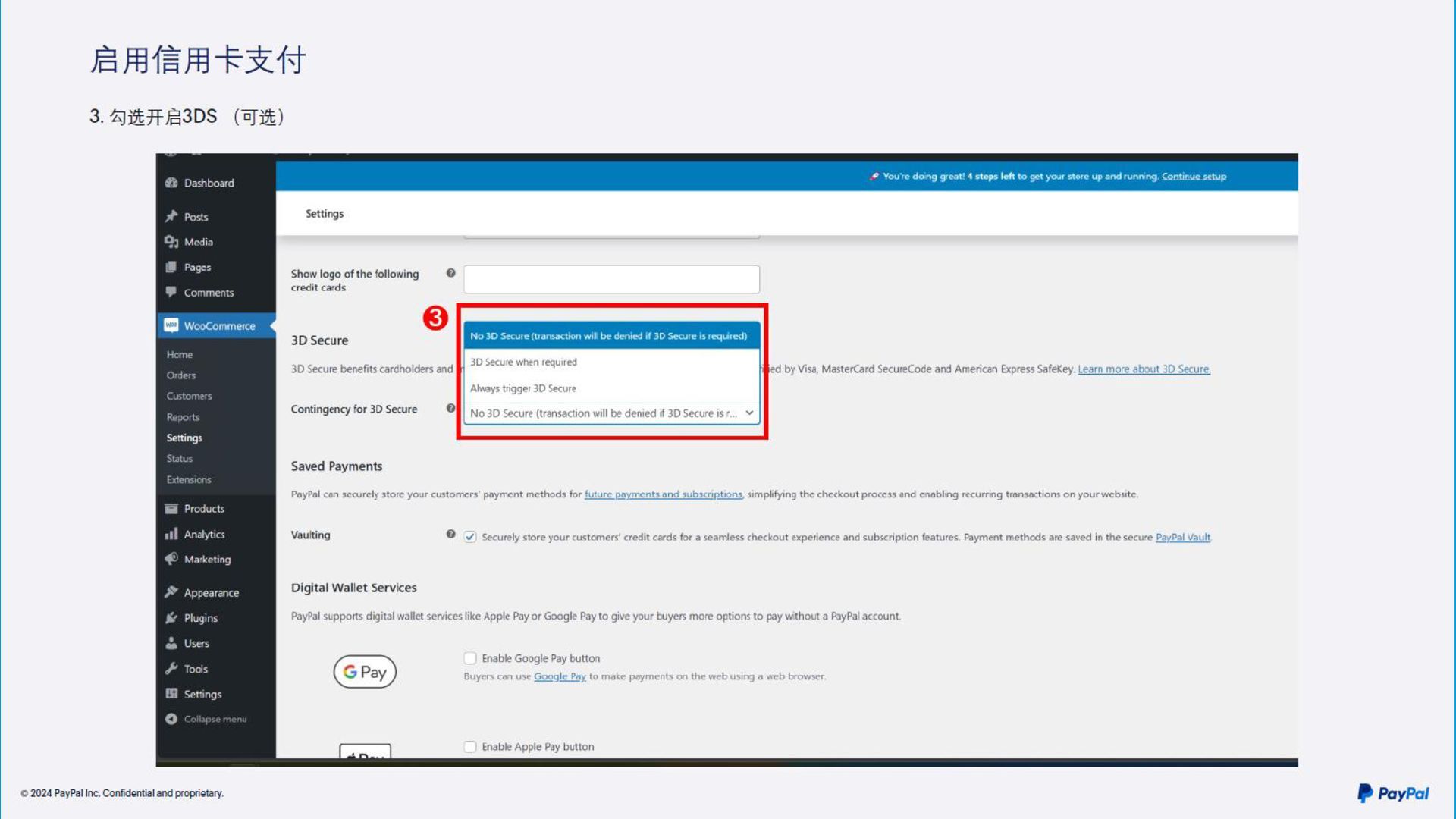Click the Tools wrench icon
The image size is (1456, 819).
point(171,669)
